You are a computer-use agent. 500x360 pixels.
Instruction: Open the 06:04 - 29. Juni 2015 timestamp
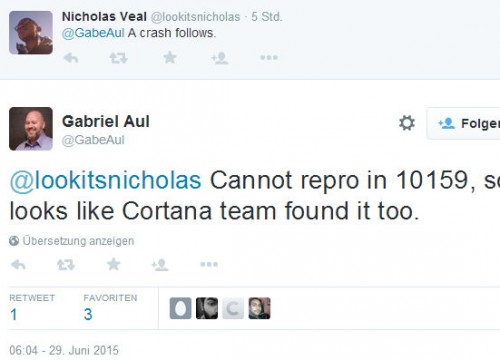[x=64, y=350]
